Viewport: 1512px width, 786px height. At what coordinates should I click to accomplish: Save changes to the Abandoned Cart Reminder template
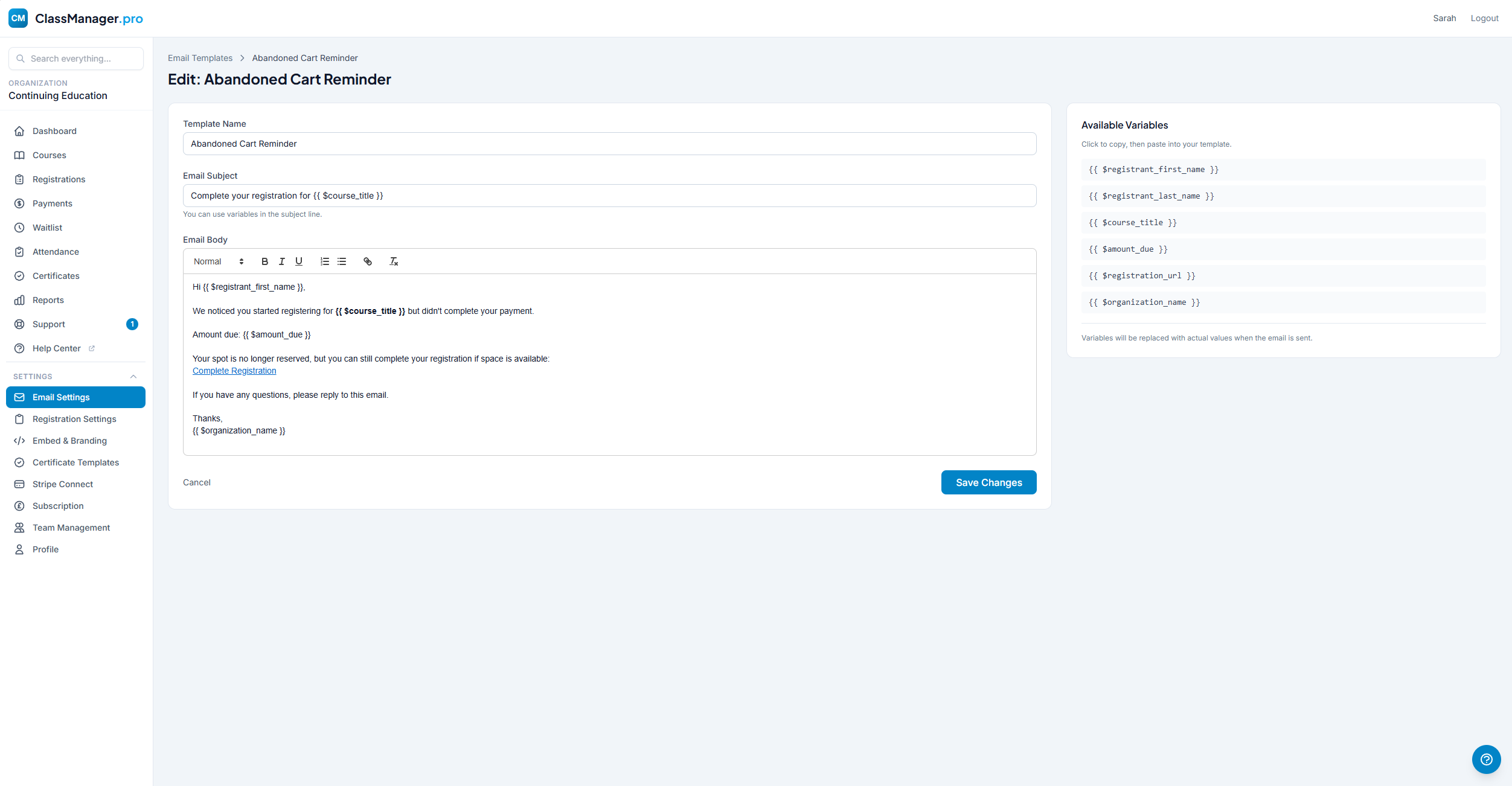coord(988,482)
